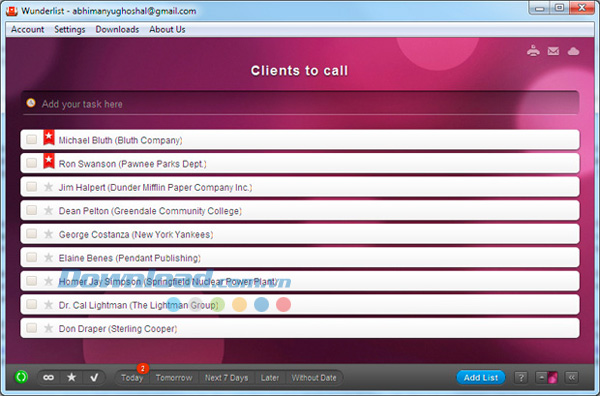Click the green sync button
Viewport: 600px width, 396px height.
point(21,377)
